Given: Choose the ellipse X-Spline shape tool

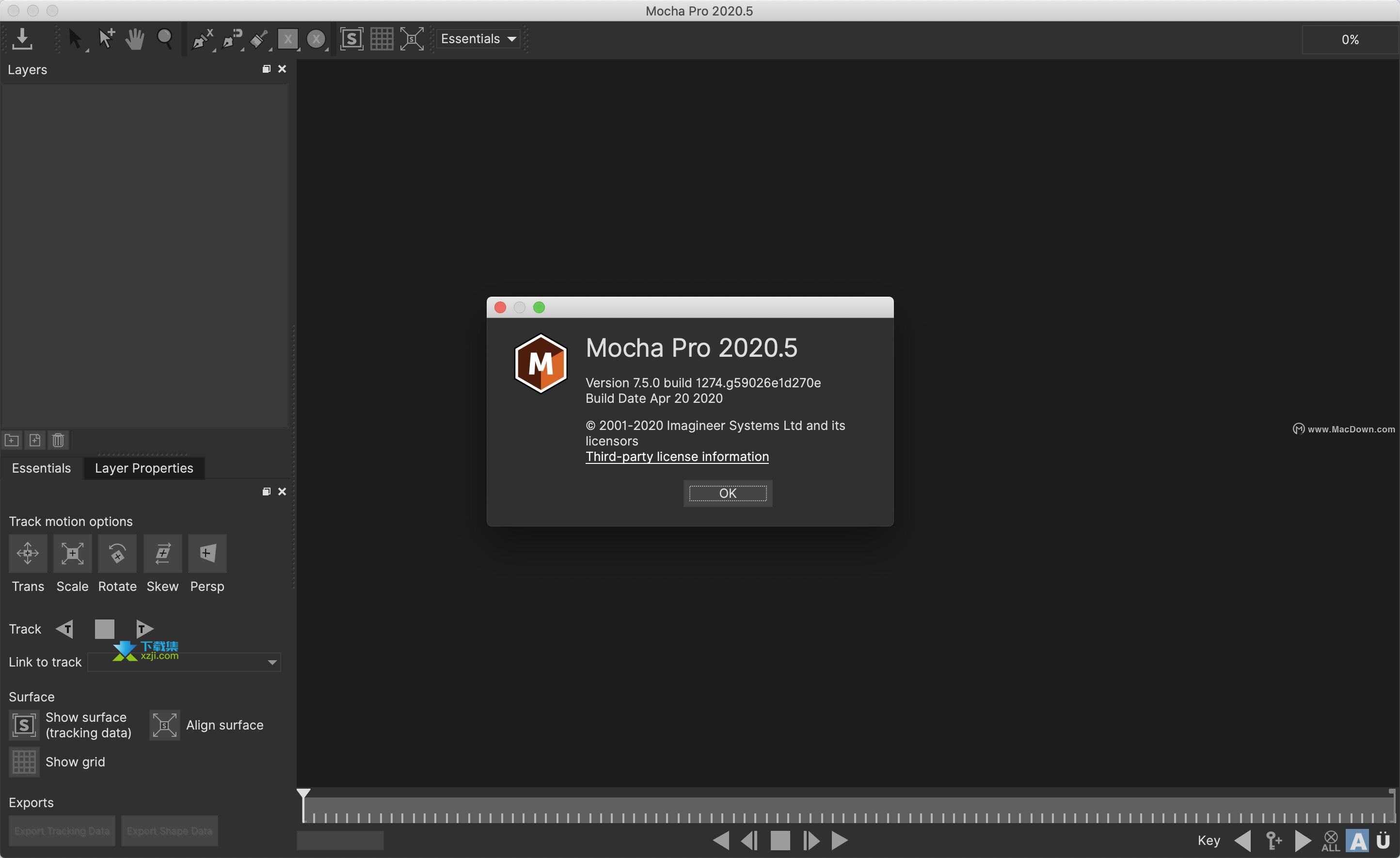Looking at the screenshot, I should point(317,39).
